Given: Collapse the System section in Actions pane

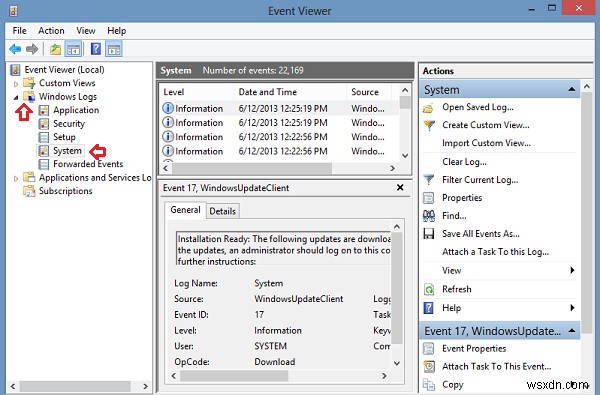Looking at the screenshot, I should tap(572, 90).
